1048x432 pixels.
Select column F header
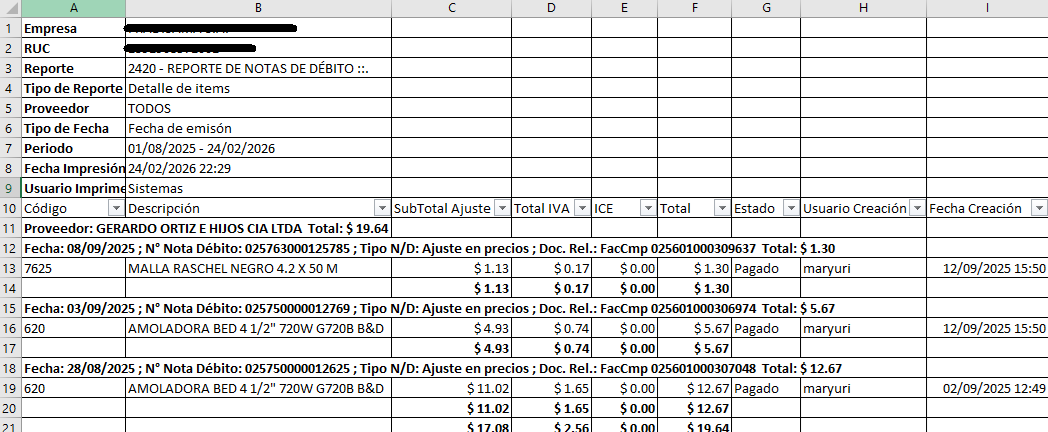point(694,8)
